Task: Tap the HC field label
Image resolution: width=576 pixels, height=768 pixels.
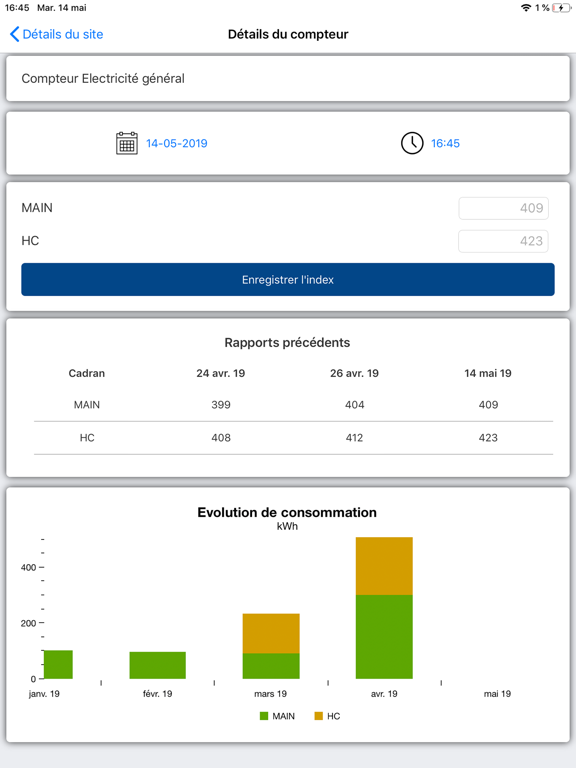Action: (x=30, y=240)
